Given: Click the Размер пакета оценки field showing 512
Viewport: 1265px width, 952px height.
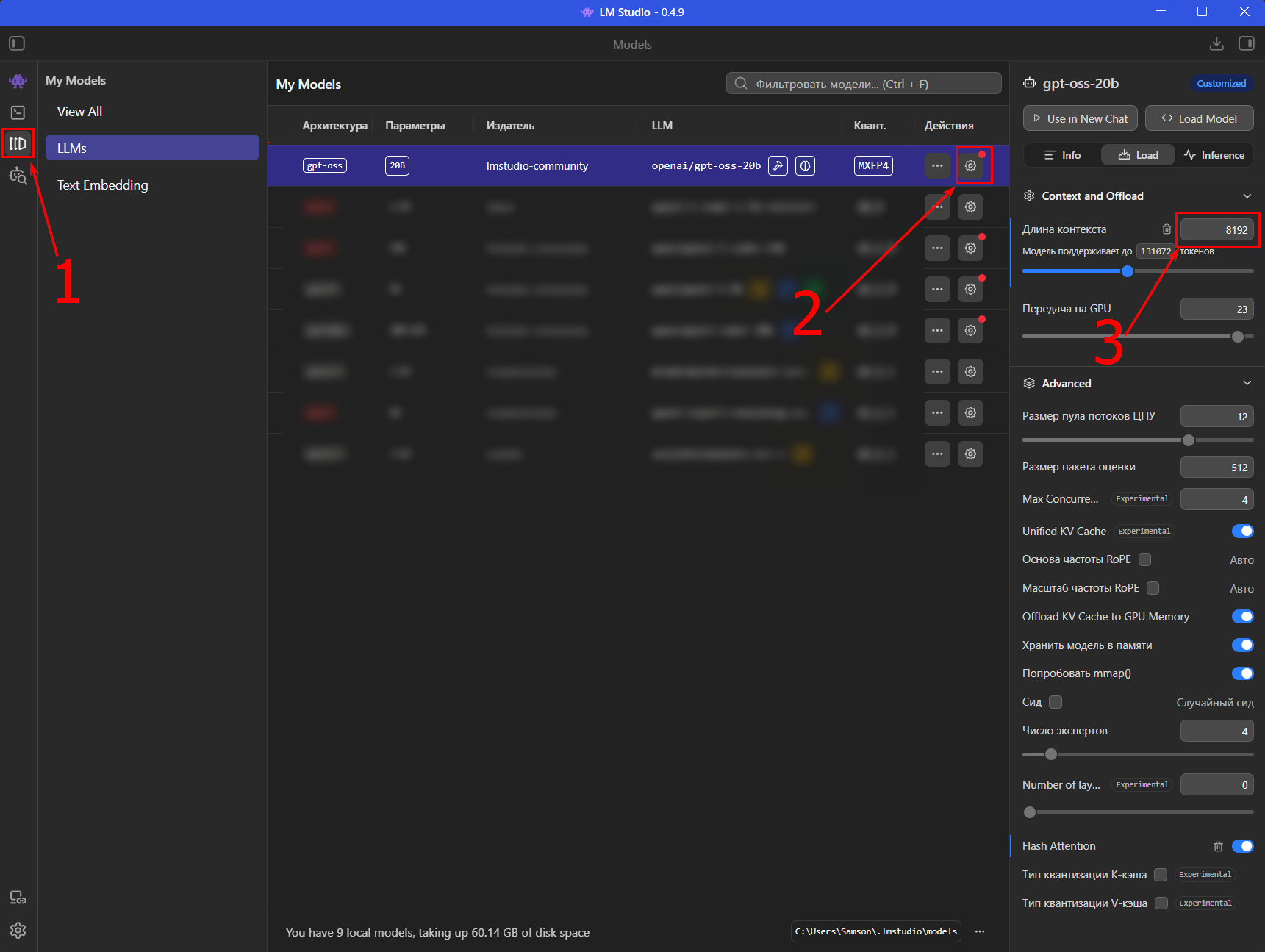Looking at the screenshot, I should (x=1217, y=468).
